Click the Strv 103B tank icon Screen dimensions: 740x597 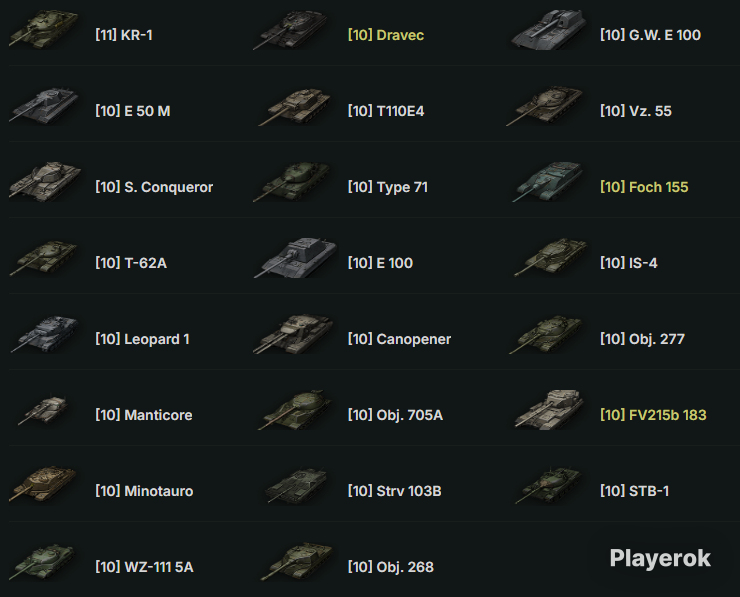pyautogui.click(x=296, y=486)
